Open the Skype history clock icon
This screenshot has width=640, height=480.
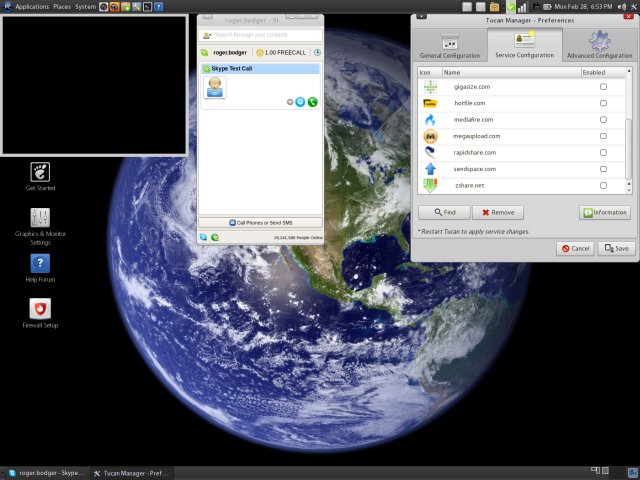(317, 53)
